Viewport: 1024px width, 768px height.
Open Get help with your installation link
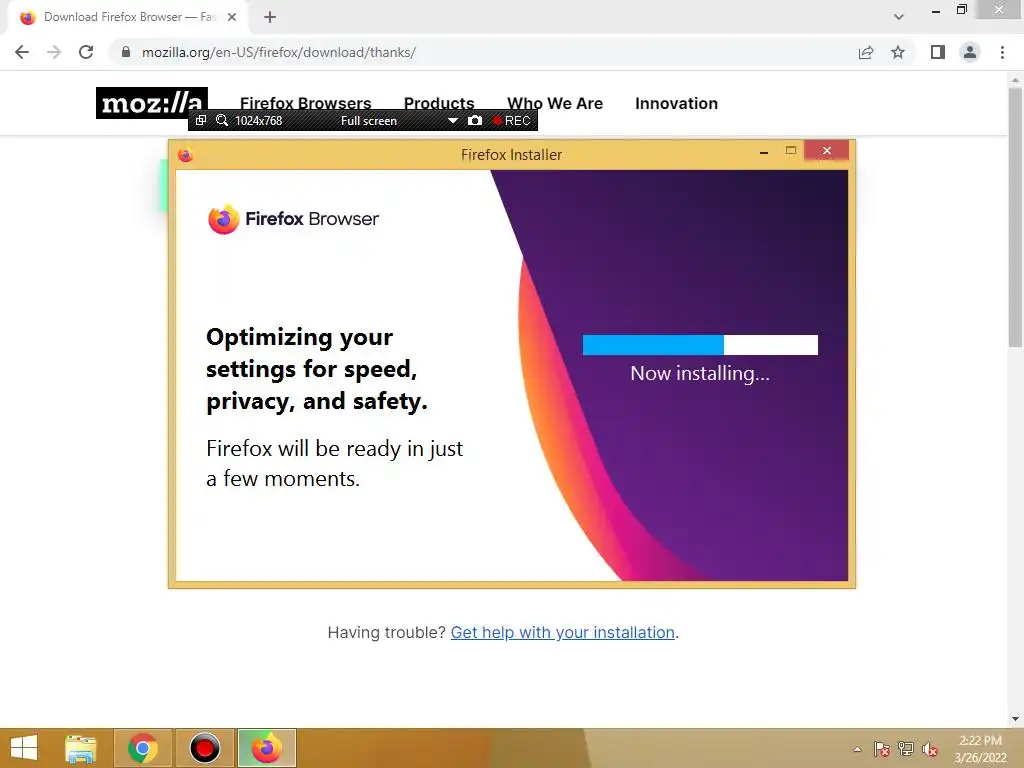562,632
